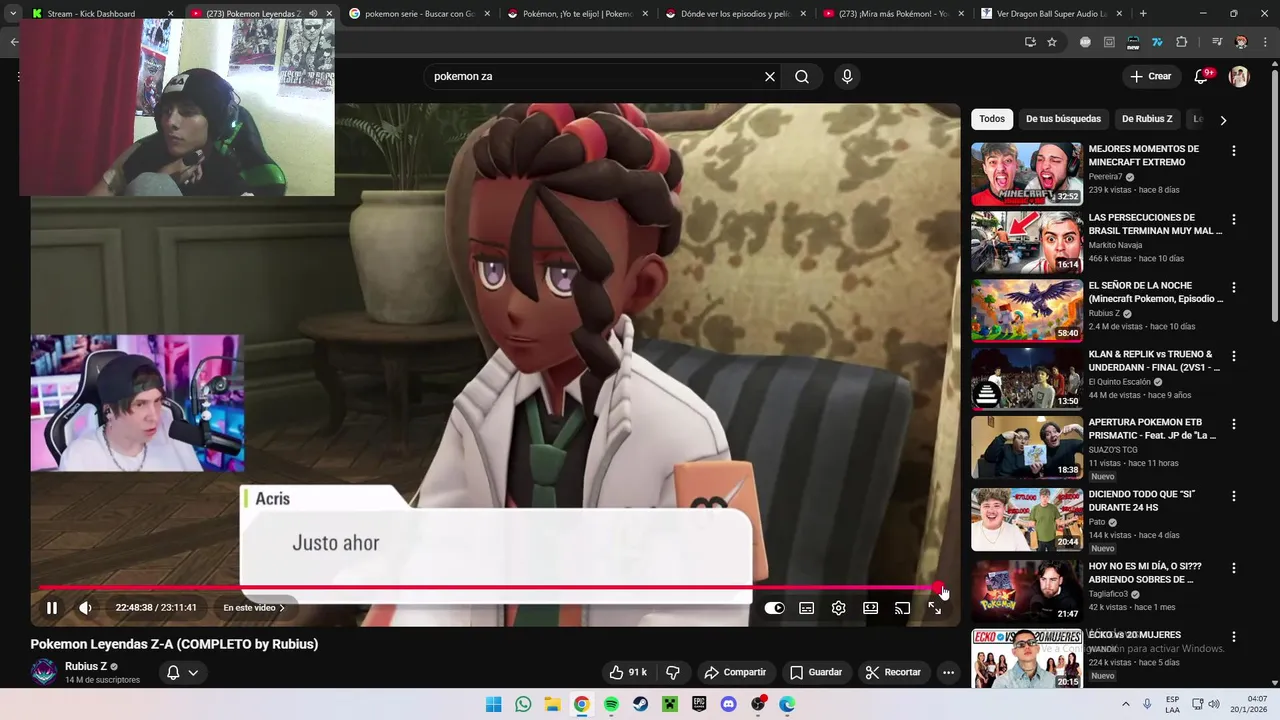Image resolution: width=1280 pixels, height=720 pixels.
Task: Click the Guardar save button
Action: pyautogui.click(x=816, y=673)
